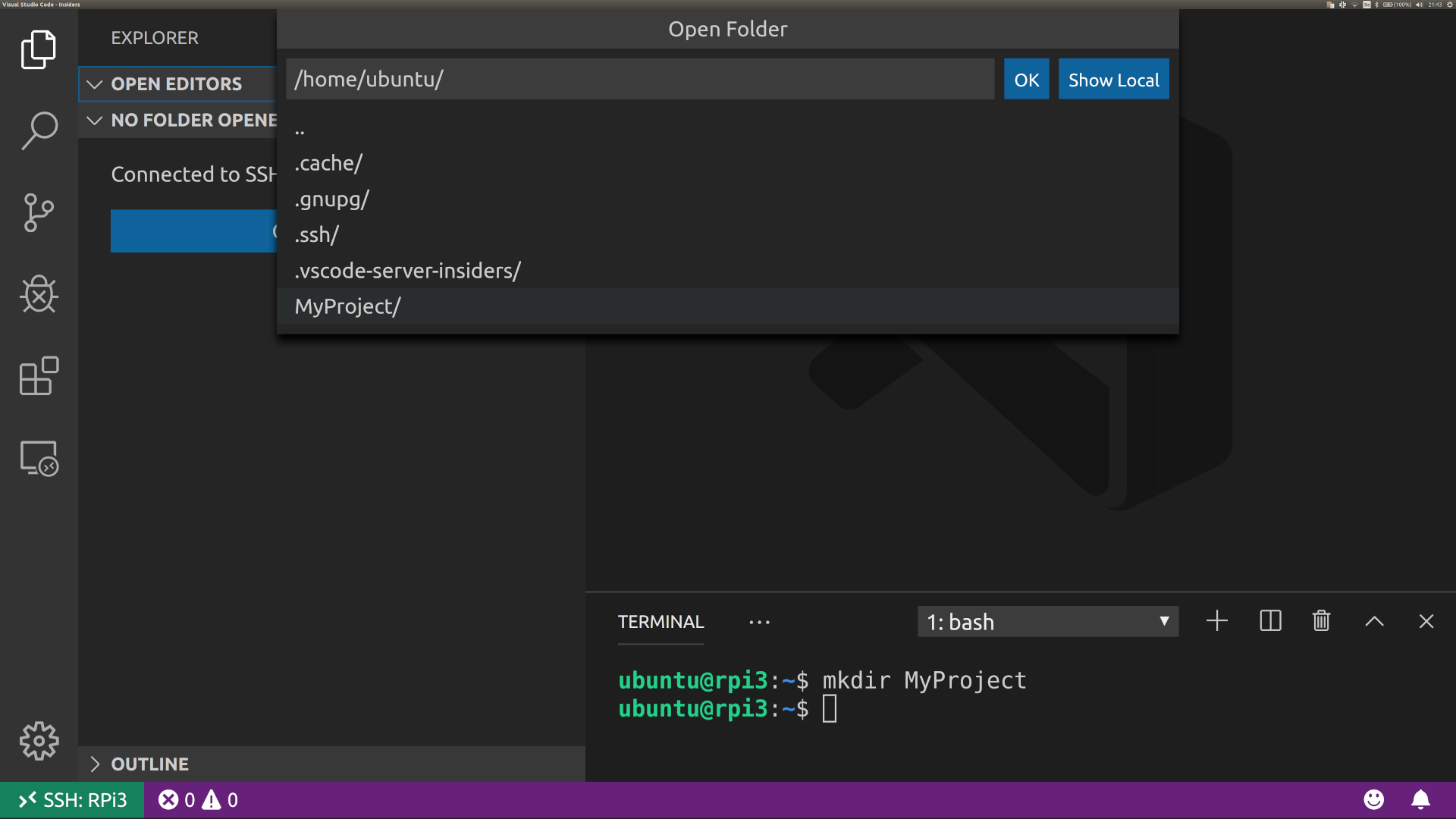Switch to bash terminal session 1
This screenshot has height=819, width=1456.
1045,621
